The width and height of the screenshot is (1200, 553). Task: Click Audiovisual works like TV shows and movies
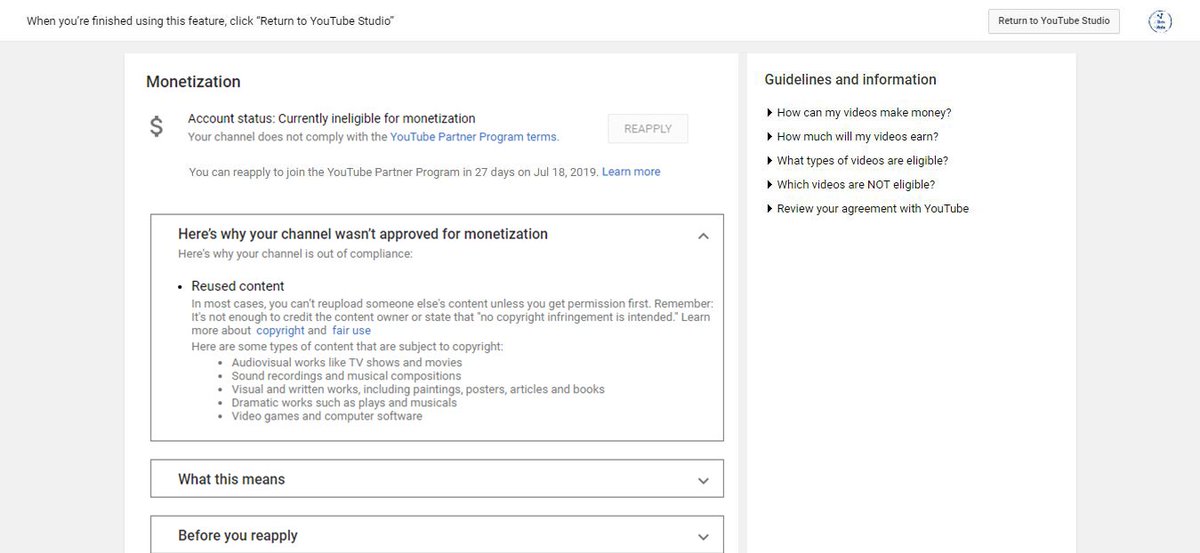[x=347, y=363]
